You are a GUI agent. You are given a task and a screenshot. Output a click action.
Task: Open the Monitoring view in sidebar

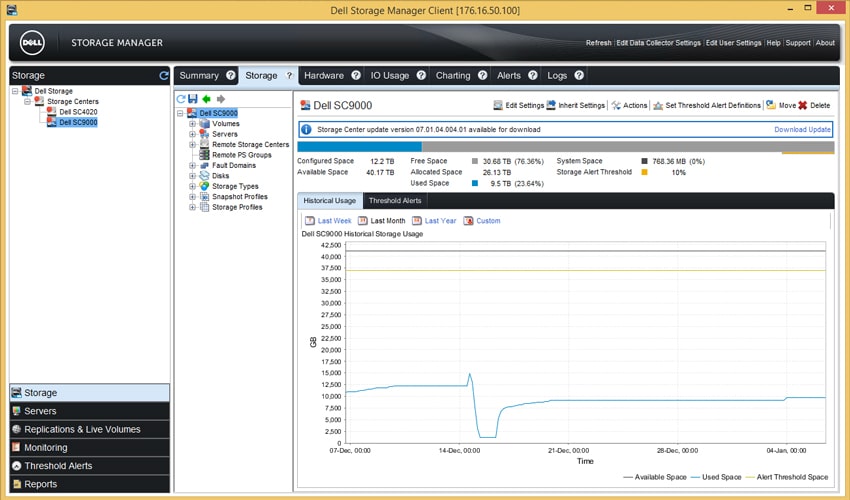pyautogui.click(x=89, y=447)
